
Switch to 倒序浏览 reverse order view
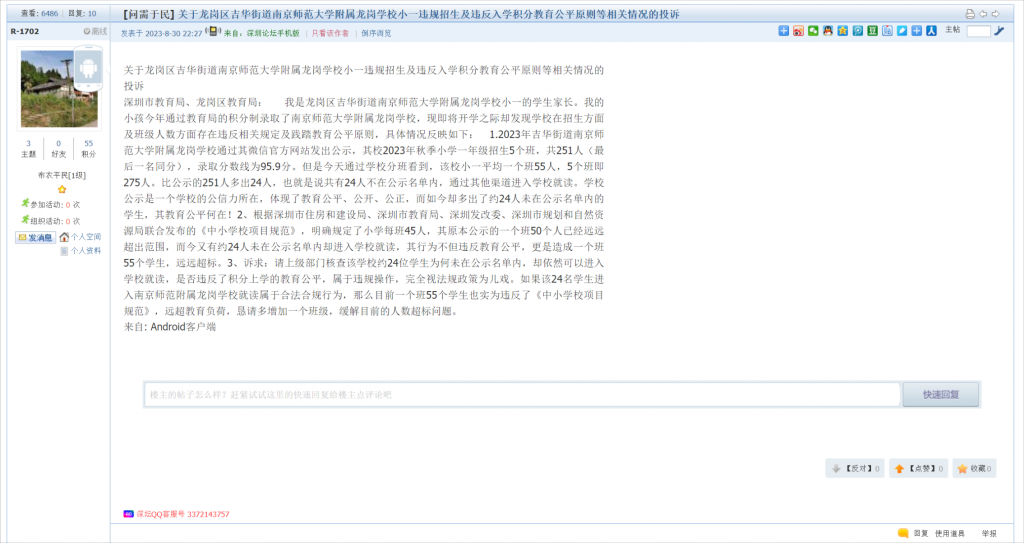point(376,33)
